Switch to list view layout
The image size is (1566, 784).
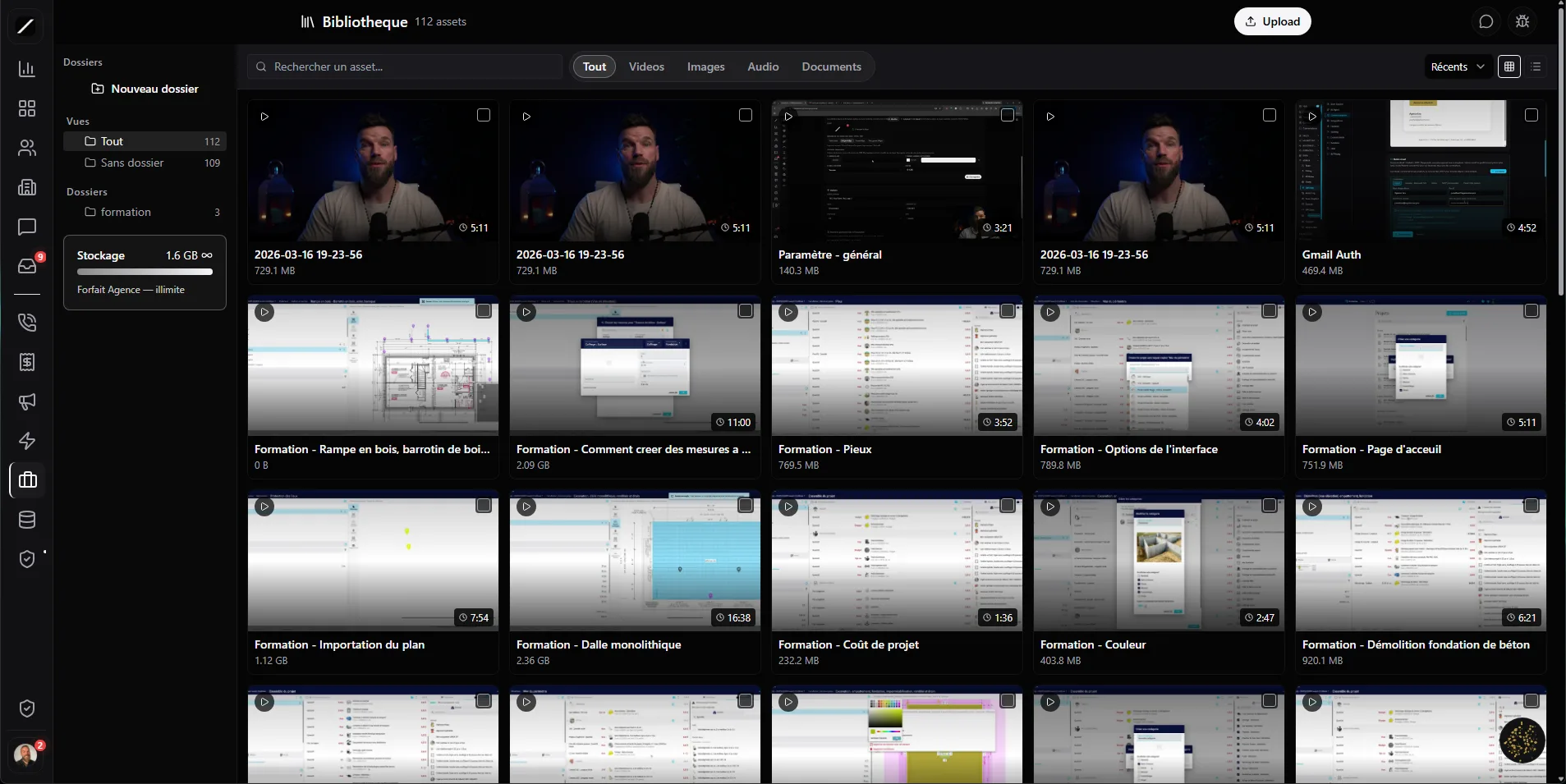pos(1536,66)
